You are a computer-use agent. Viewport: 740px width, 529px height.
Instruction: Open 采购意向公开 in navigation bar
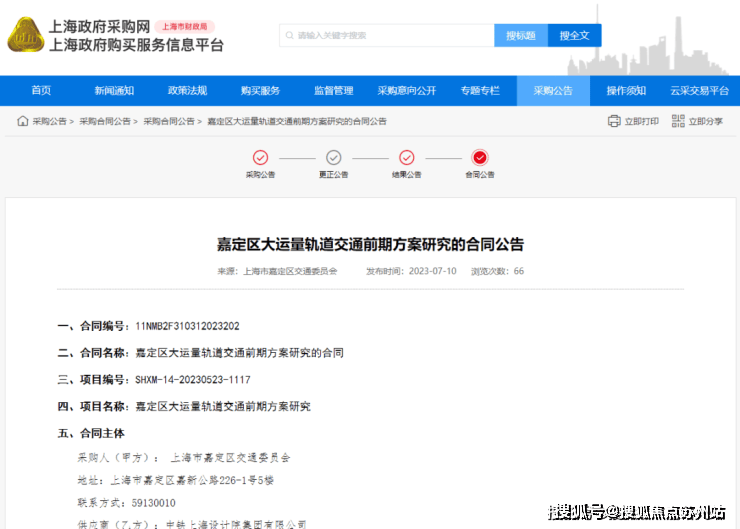(406, 91)
